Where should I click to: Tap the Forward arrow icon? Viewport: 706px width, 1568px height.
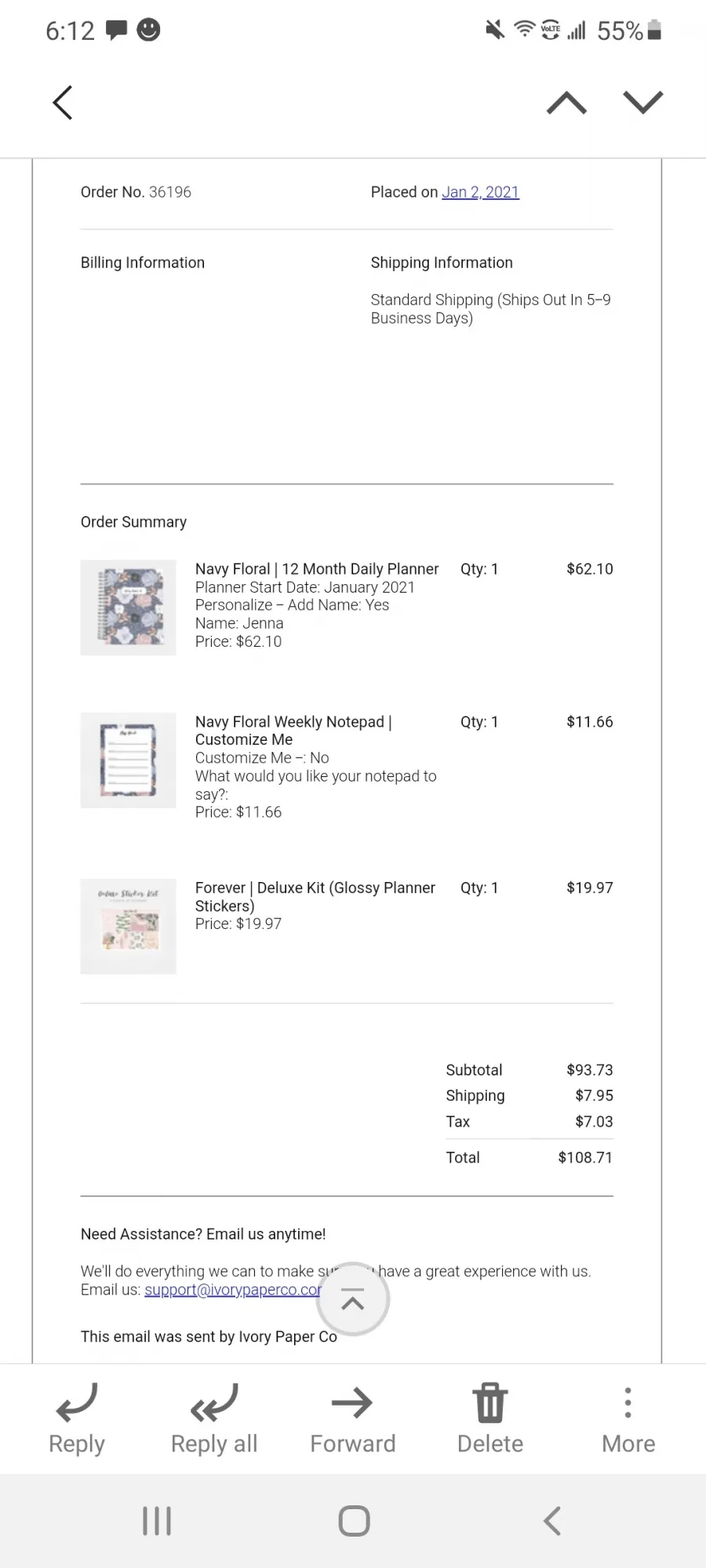click(x=352, y=1403)
